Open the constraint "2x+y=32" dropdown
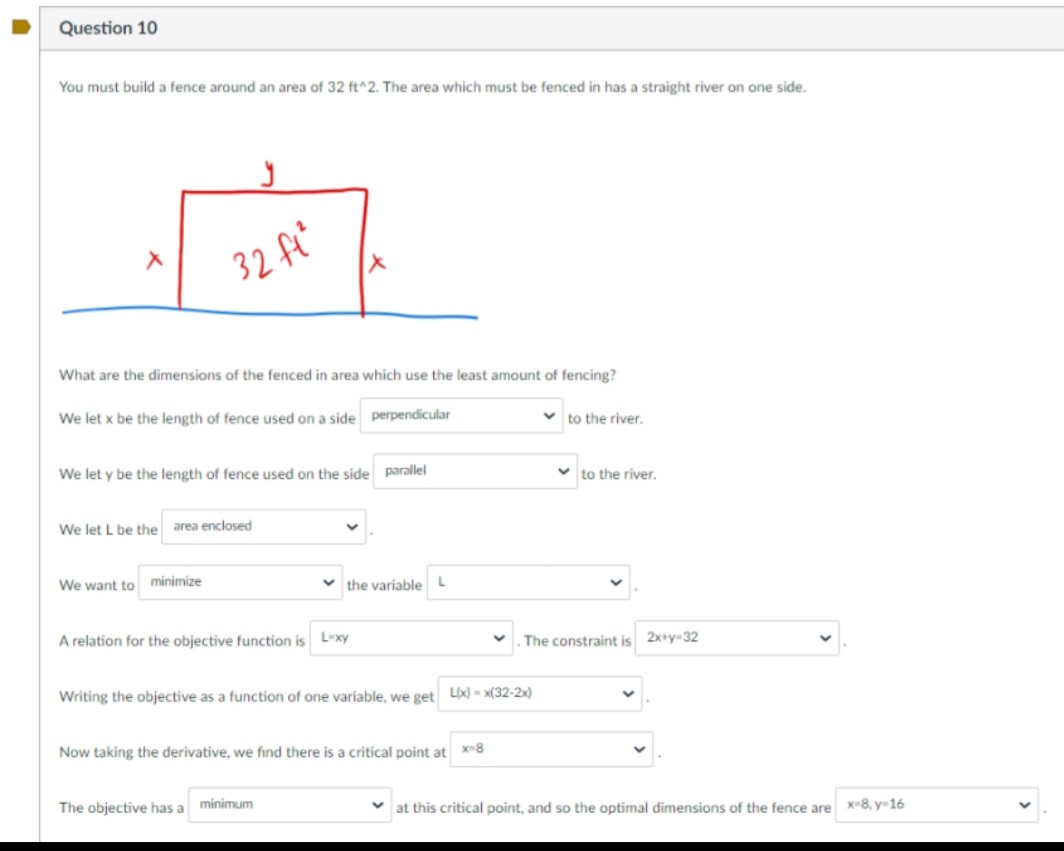This screenshot has height=851, width=1064. pos(736,637)
